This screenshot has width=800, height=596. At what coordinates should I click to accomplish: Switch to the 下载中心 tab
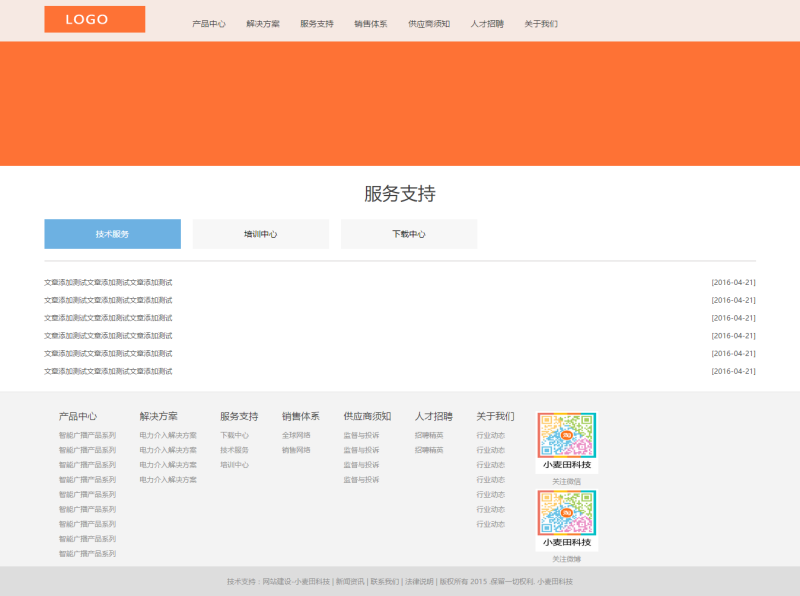409,234
